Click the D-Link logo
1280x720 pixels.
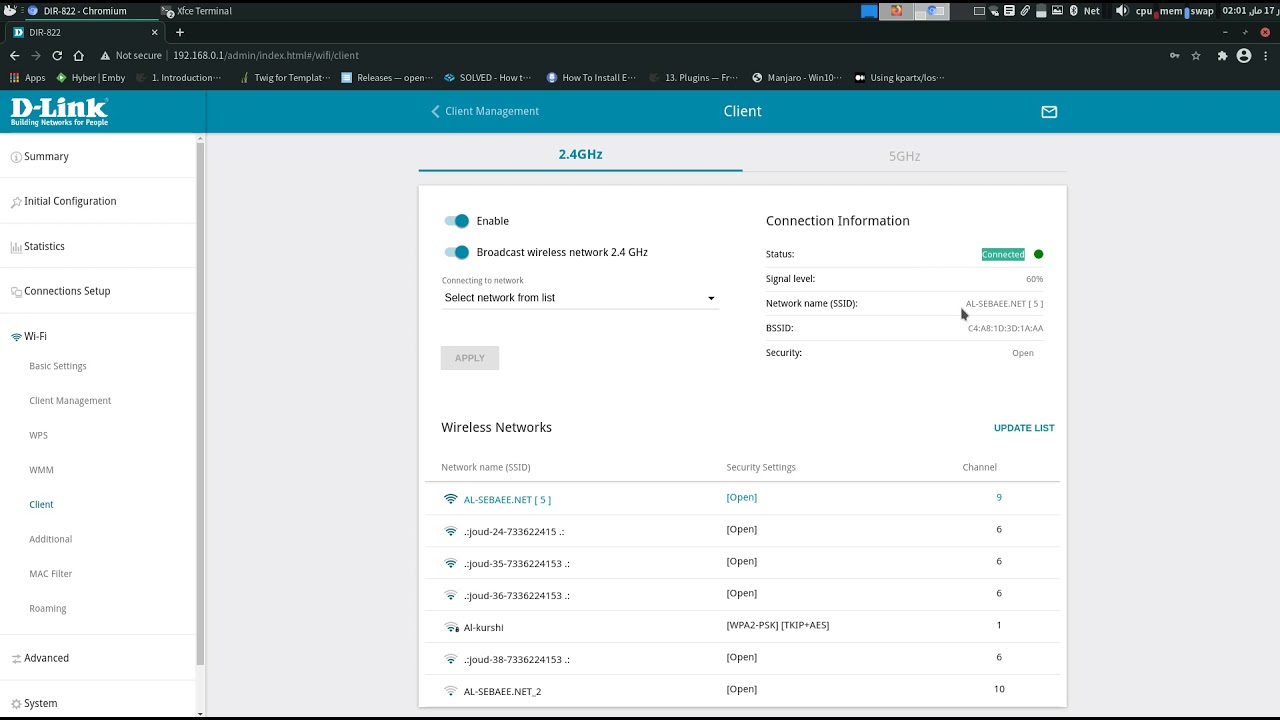(59, 111)
